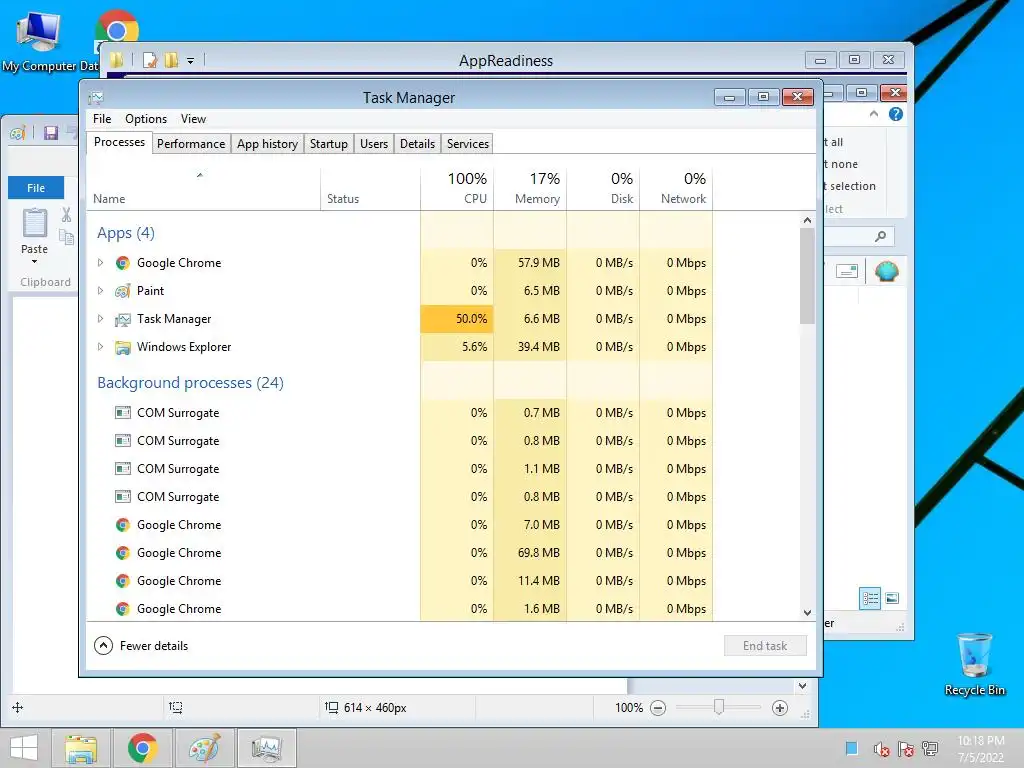Switch to the App history tab
Screen dimensions: 1024x768
tap(267, 144)
